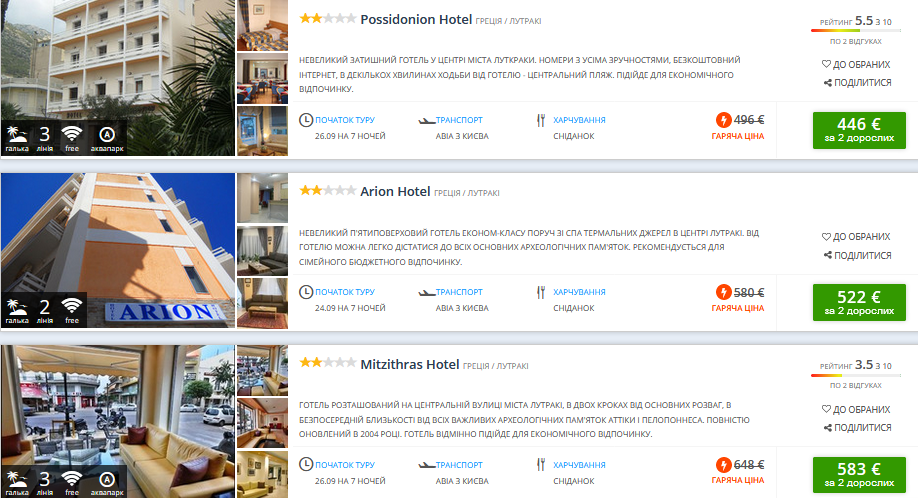
Task: Click the beach palm icon on the Mitzithras photo
Action: coord(16,479)
